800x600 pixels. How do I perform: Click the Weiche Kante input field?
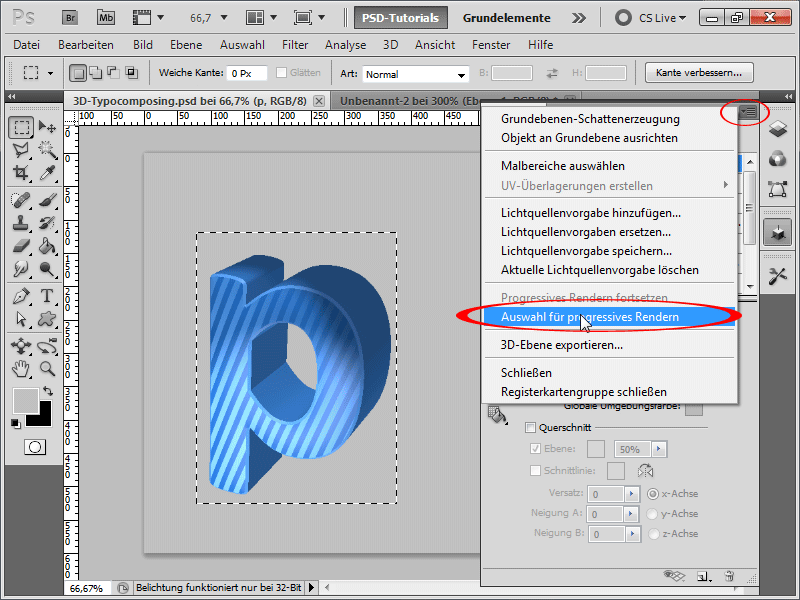click(247, 73)
